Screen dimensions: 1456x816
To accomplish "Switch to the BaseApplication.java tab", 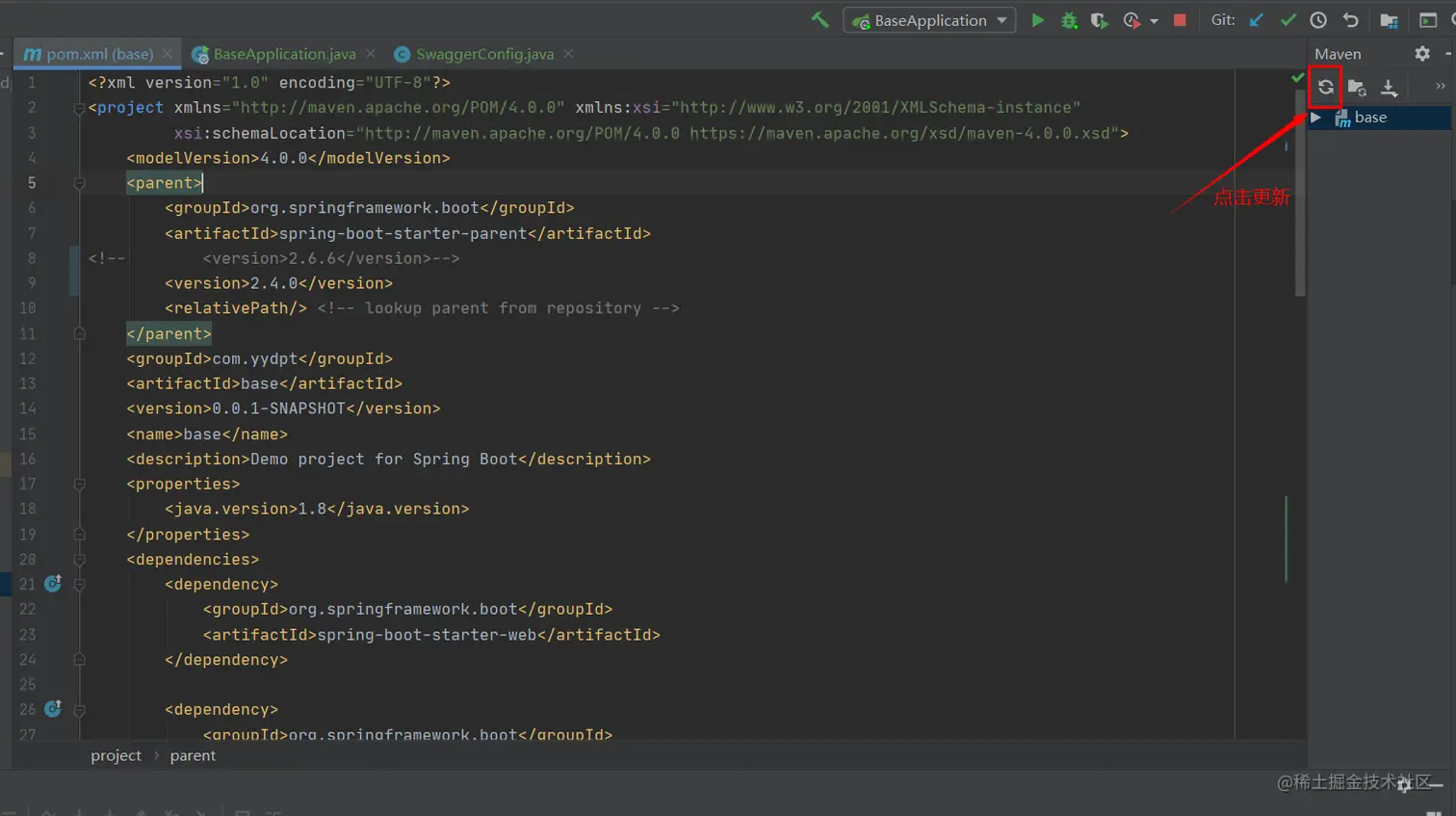I will pos(284,54).
